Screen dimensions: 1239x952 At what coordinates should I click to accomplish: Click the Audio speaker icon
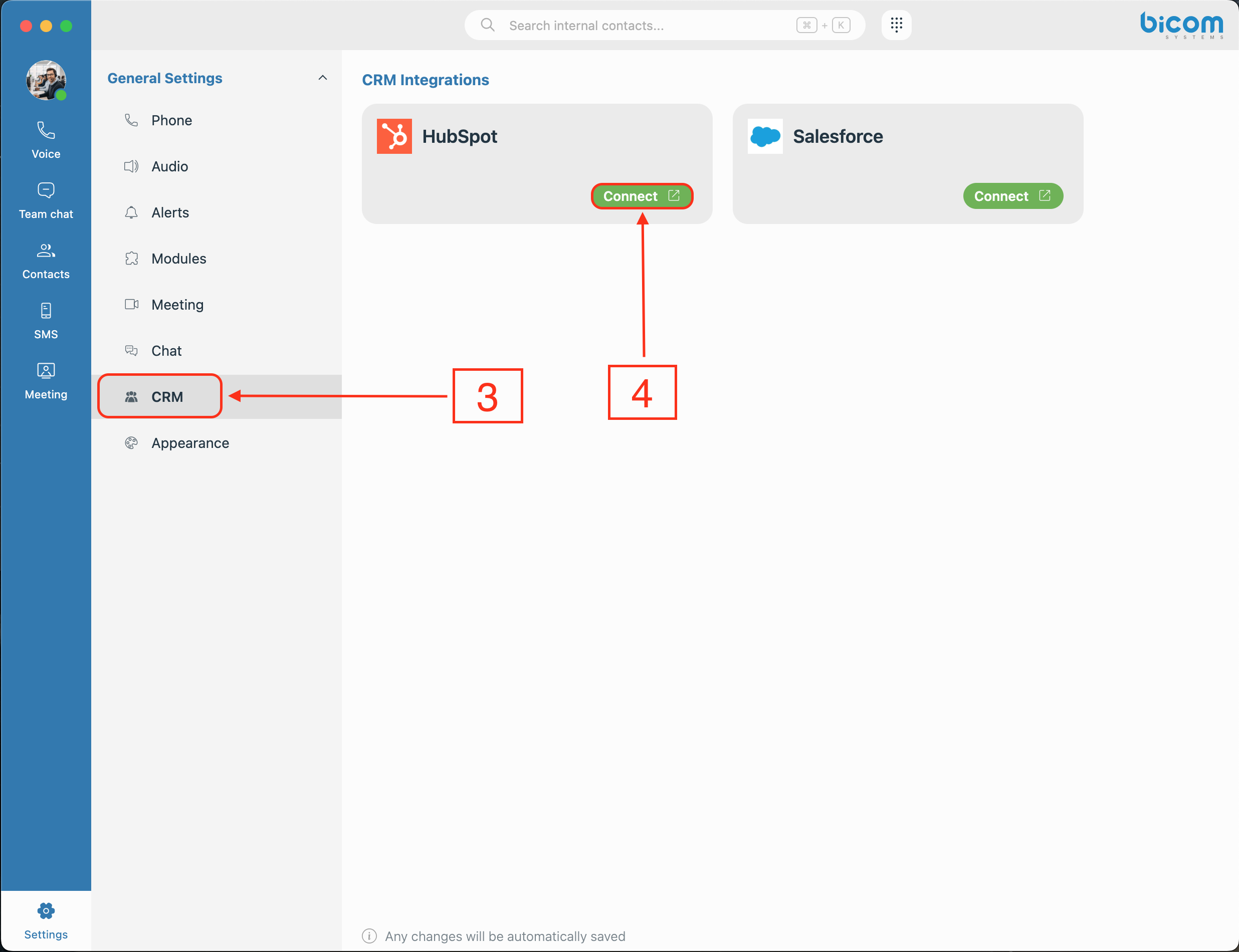pos(131,166)
